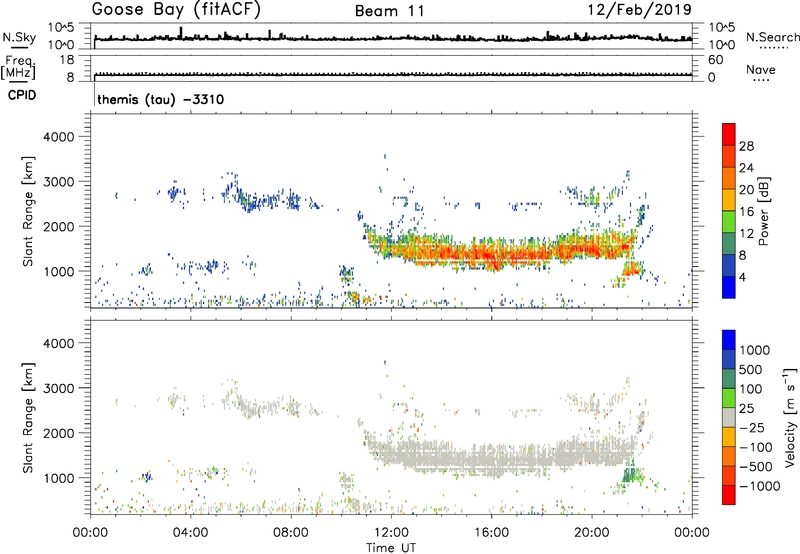Select the "Beam 11" heading
800x554 pixels.
coord(390,11)
